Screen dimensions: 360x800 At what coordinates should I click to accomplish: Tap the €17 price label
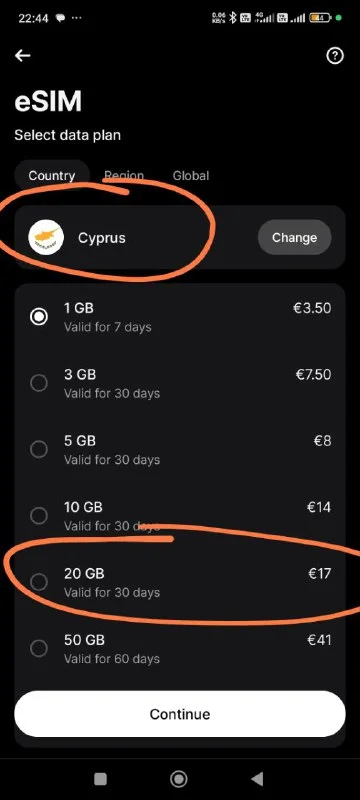[320, 573]
